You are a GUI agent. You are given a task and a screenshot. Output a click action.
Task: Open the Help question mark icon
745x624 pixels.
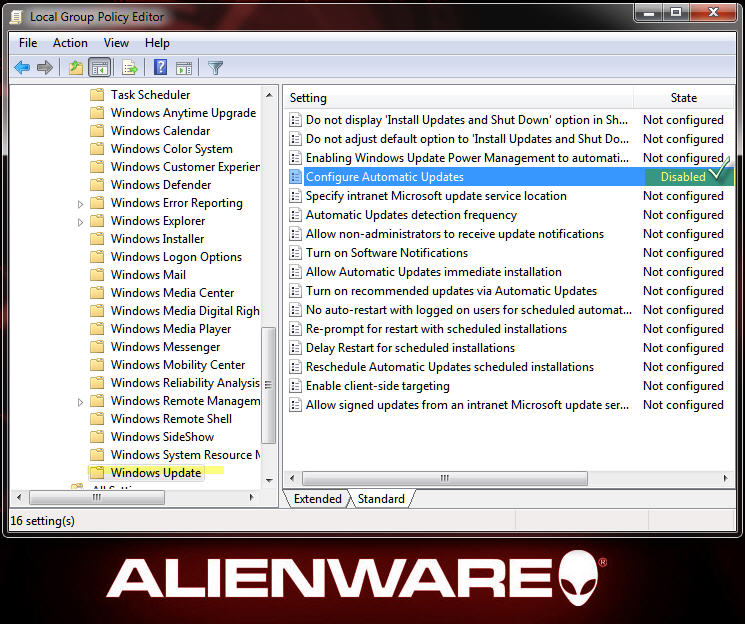(x=161, y=67)
